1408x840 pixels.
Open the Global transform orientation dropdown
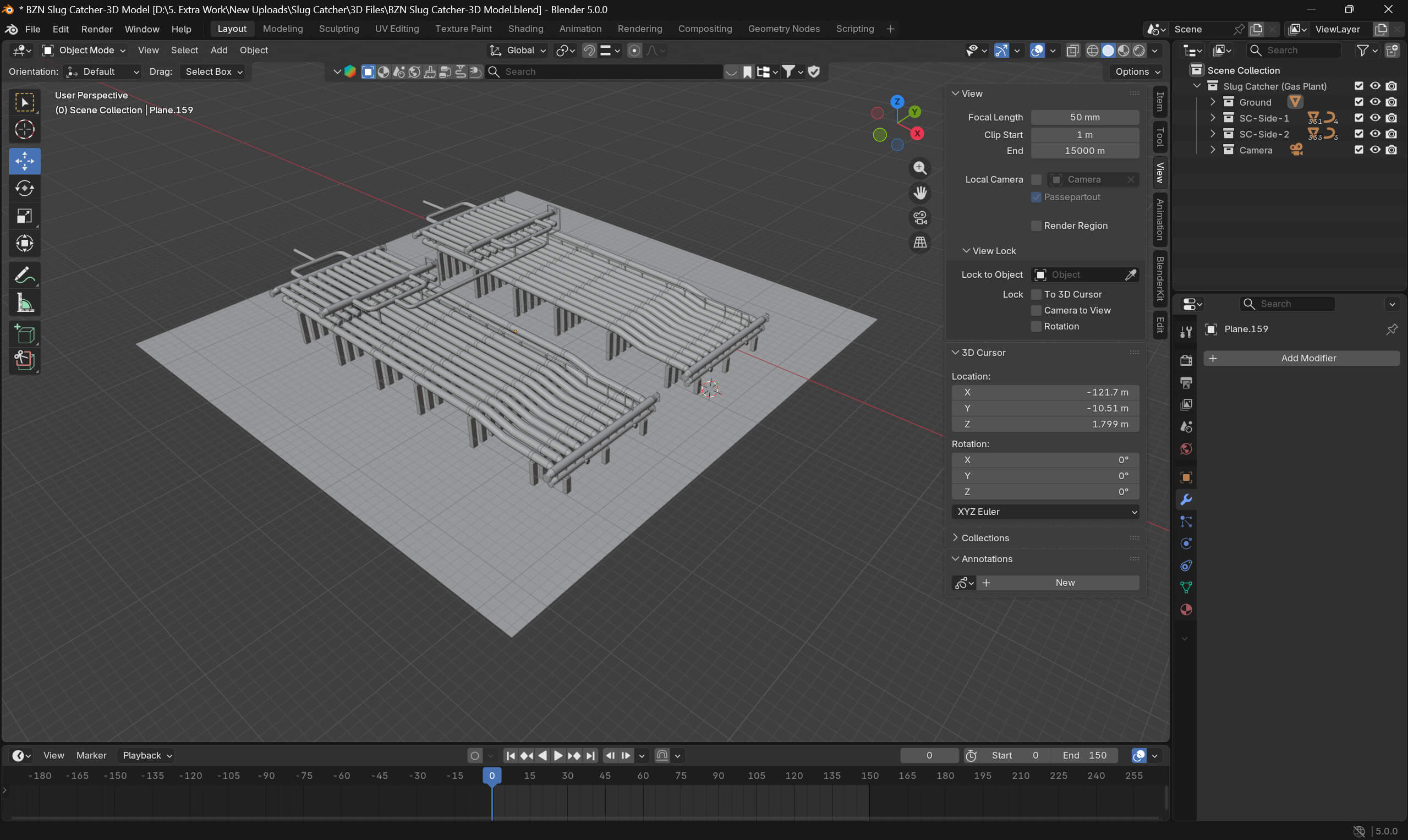pyautogui.click(x=517, y=51)
